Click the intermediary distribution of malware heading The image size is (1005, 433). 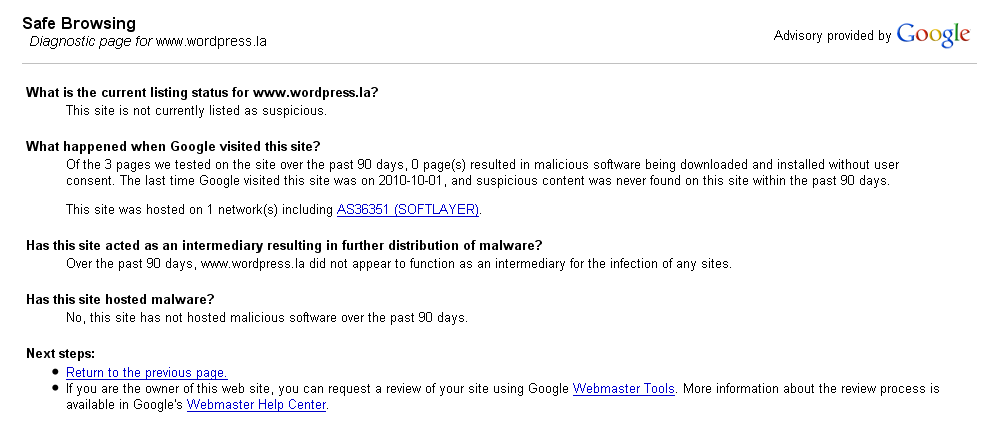point(284,246)
